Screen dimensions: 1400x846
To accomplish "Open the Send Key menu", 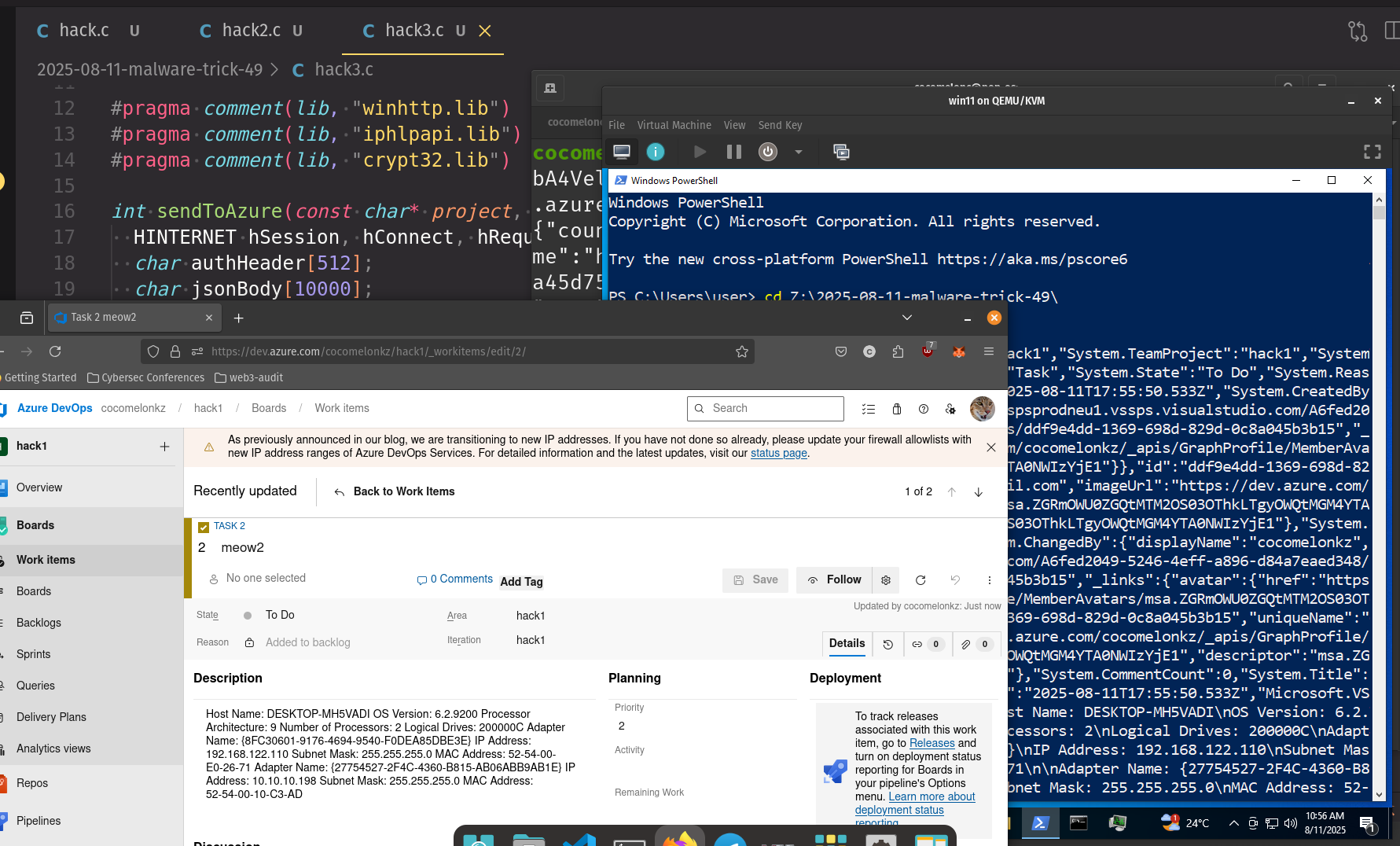I will [780, 125].
